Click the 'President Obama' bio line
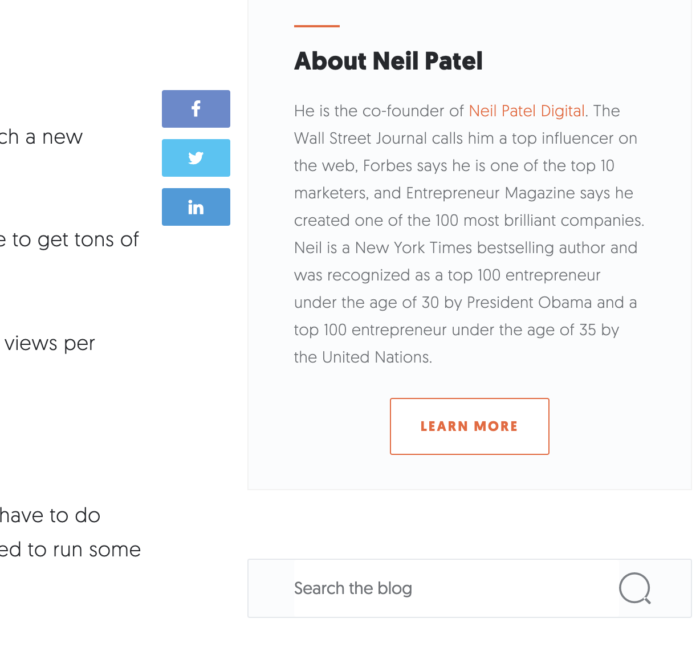 coord(466,303)
